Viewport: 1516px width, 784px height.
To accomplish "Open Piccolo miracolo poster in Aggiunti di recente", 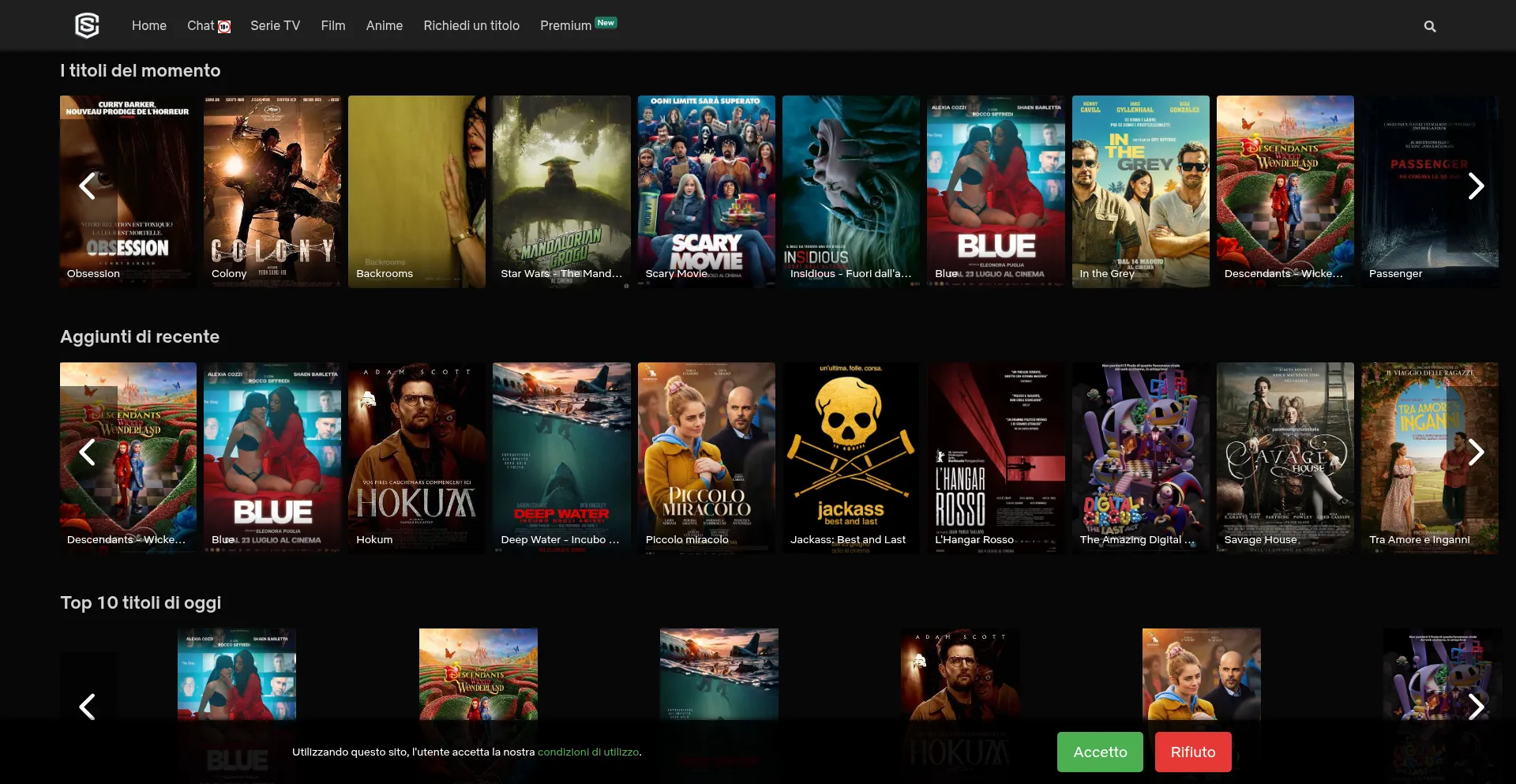I will (707, 458).
